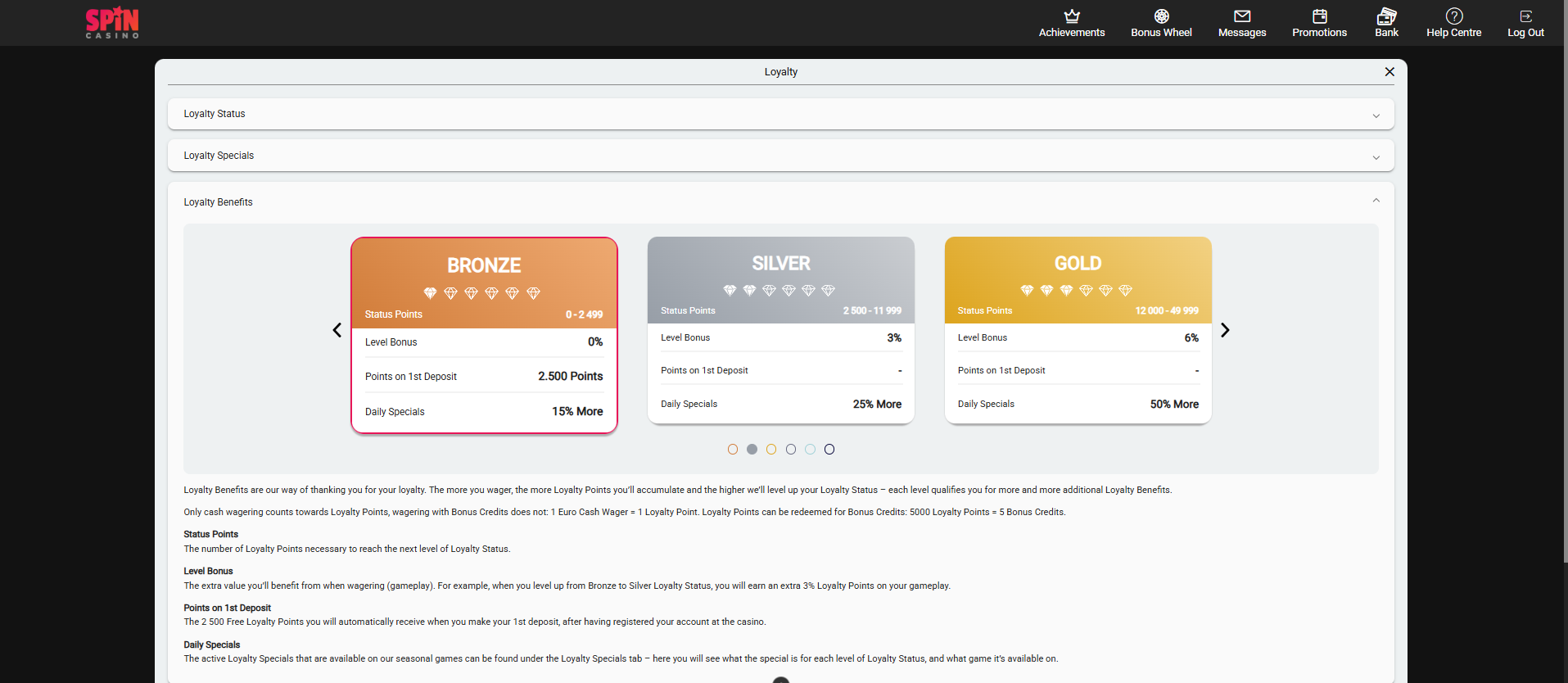
Task: Select the light green carousel dot
Action: [810, 449]
